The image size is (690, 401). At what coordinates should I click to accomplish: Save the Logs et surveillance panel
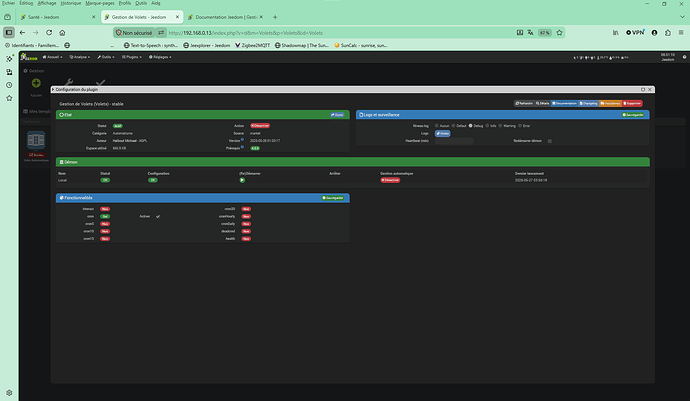pos(633,115)
